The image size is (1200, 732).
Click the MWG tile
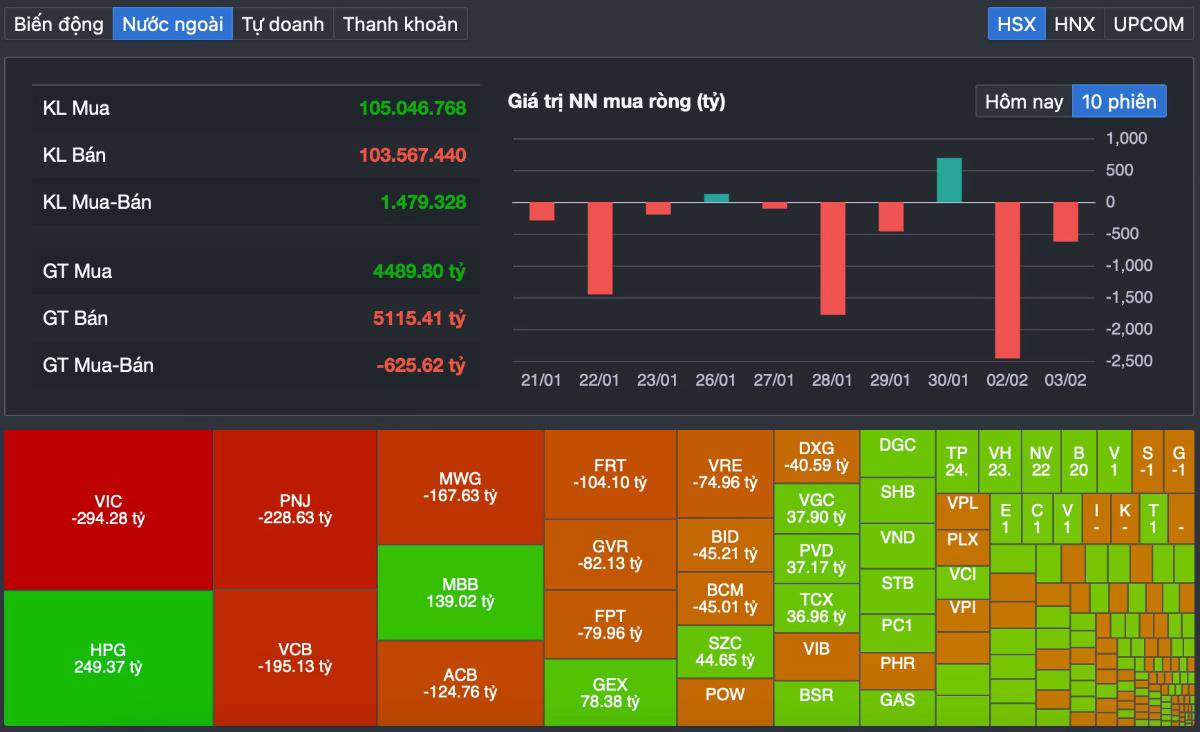click(460, 487)
